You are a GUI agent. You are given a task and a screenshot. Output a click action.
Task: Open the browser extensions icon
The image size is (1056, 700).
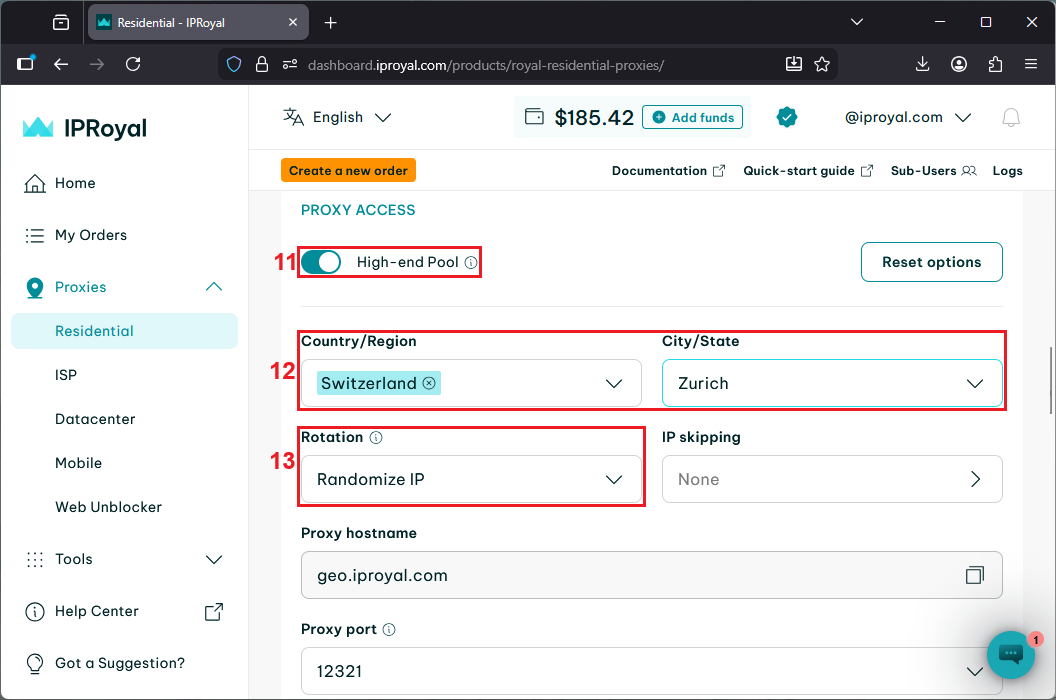click(995, 65)
